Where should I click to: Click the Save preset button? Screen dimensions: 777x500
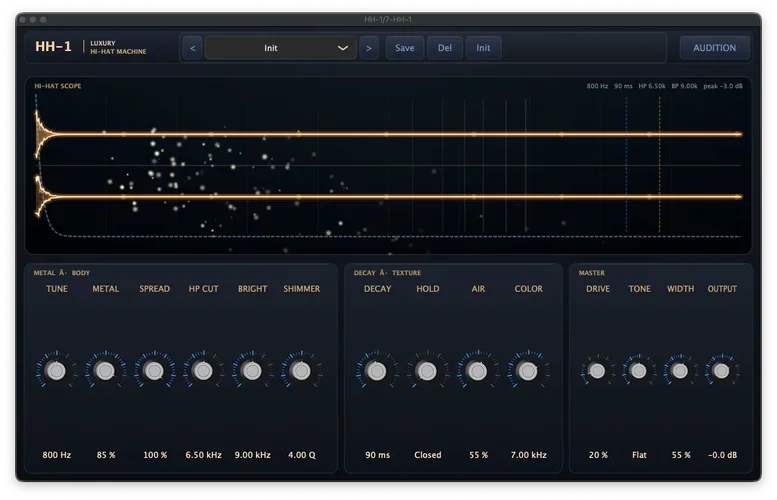click(404, 48)
